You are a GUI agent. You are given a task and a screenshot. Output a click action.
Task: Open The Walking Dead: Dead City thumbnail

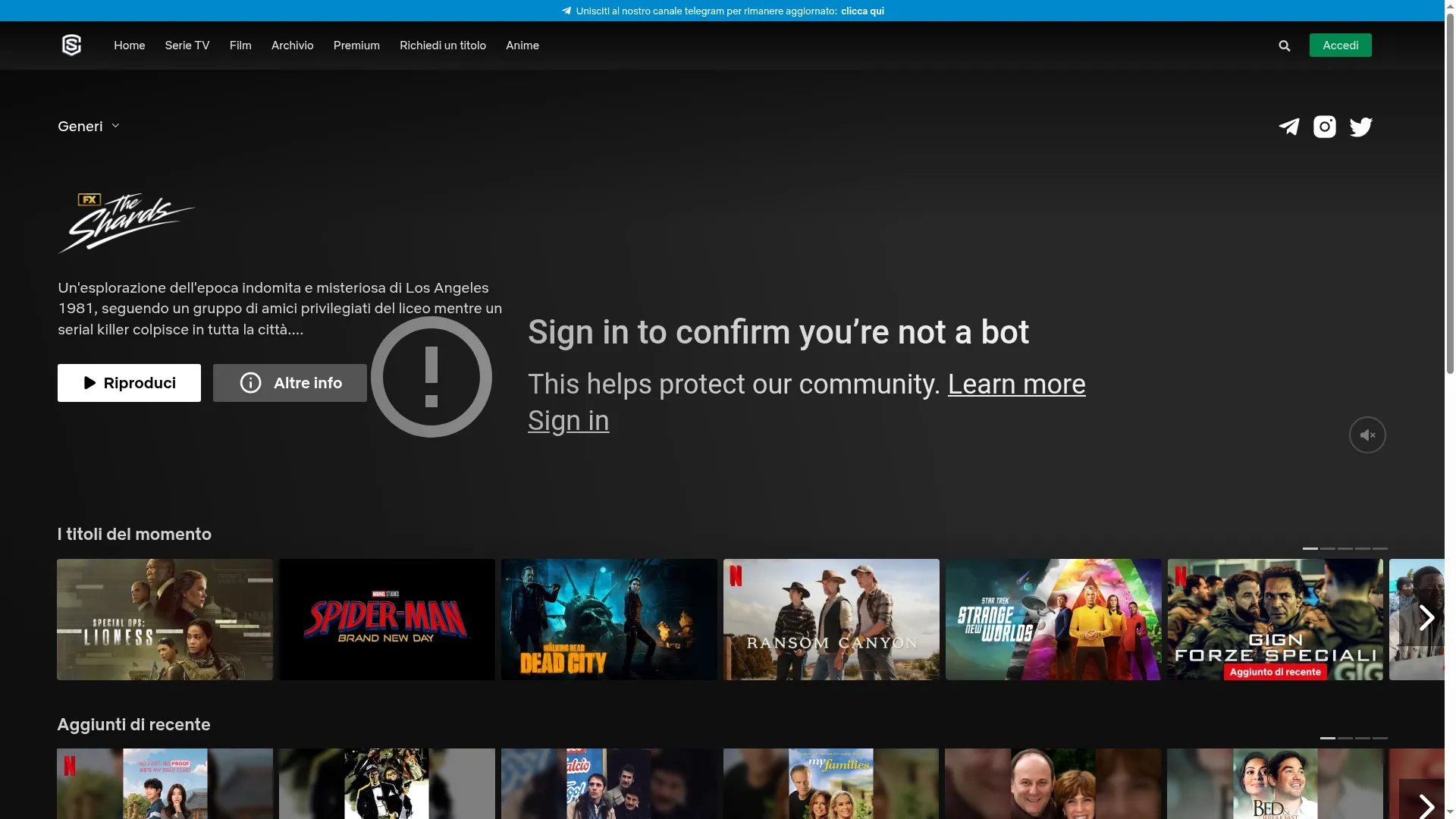click(x=609, y=620)
